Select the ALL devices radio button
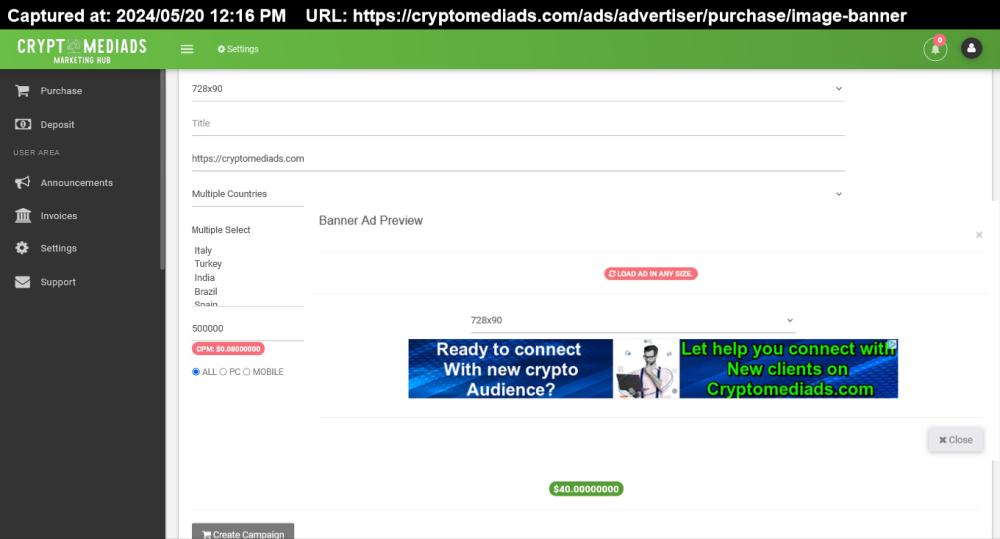The height and width of the screenshot is (539, 1000). click(196, 372)
